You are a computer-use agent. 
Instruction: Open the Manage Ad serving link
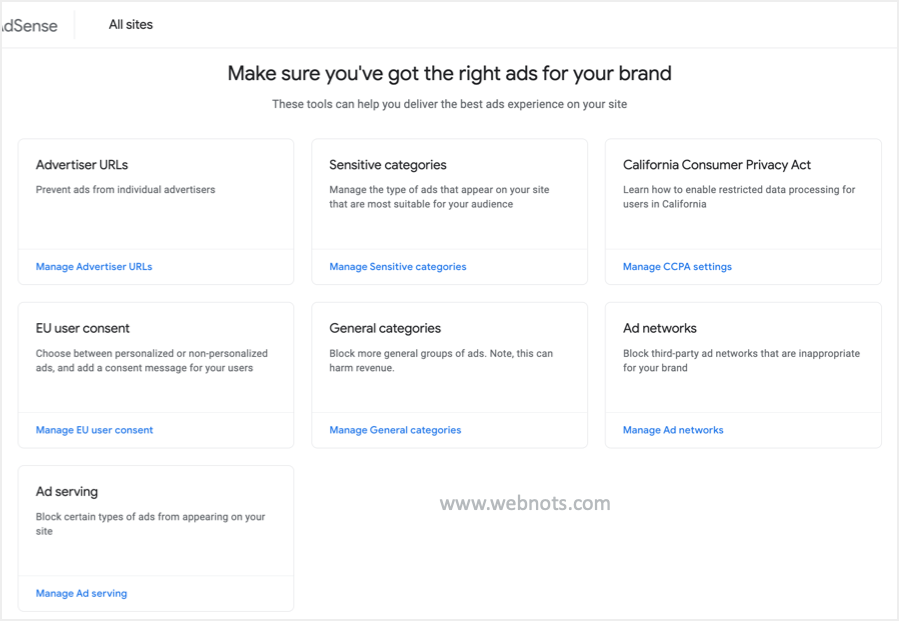click(x=81, y=593)
